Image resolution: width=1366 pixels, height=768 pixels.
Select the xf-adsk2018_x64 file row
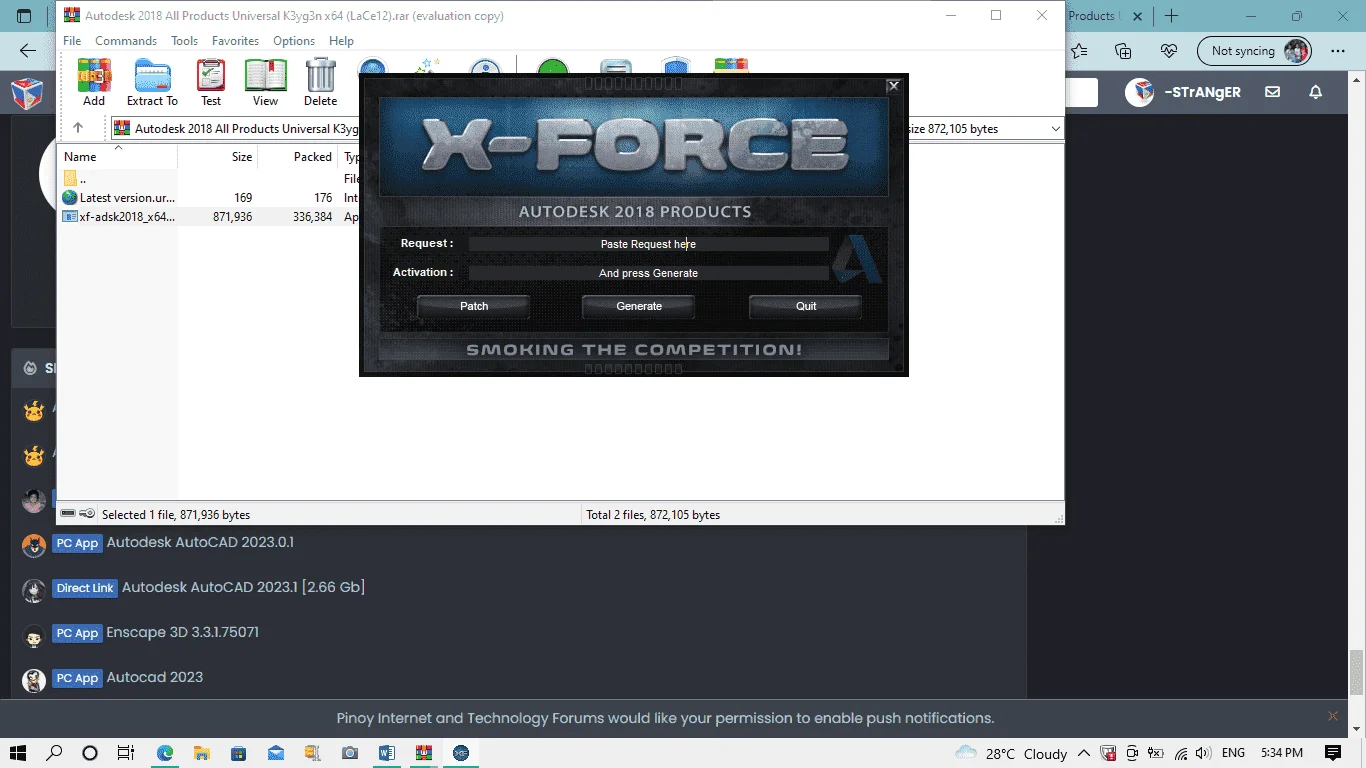click(x=210, y=216)
